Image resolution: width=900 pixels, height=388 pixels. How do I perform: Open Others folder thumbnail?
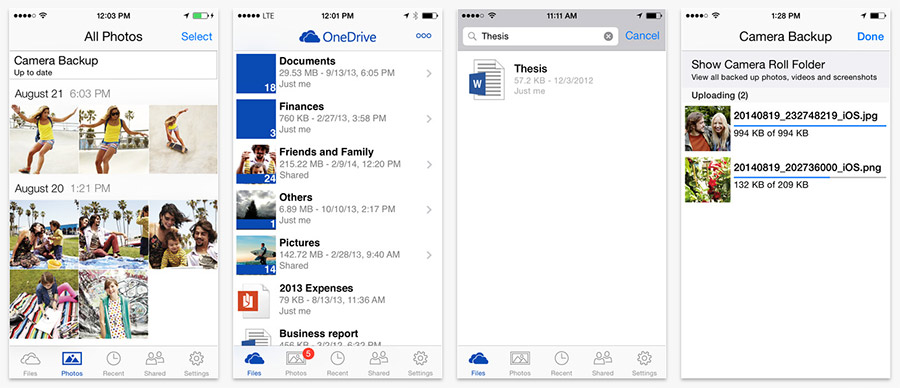point(256,209)
